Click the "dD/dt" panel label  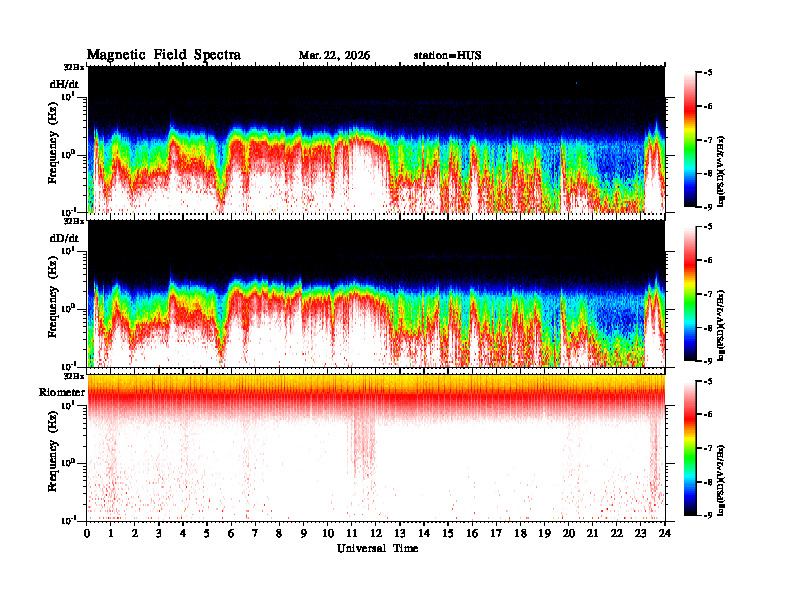[x=64, y=238]
